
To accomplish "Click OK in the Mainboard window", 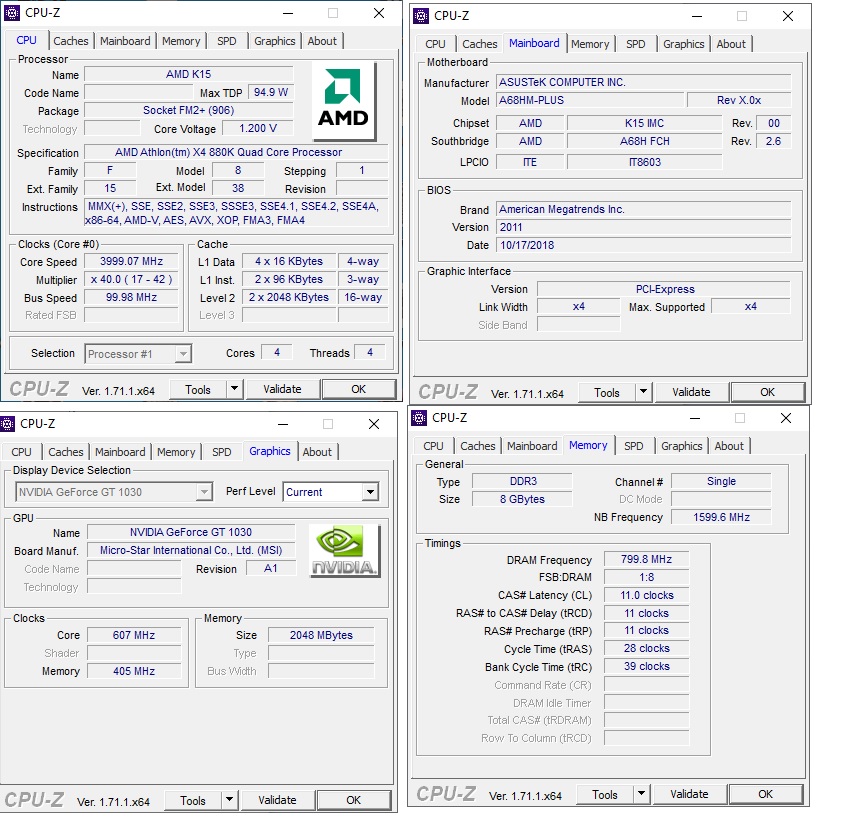I will pos(767,392).
